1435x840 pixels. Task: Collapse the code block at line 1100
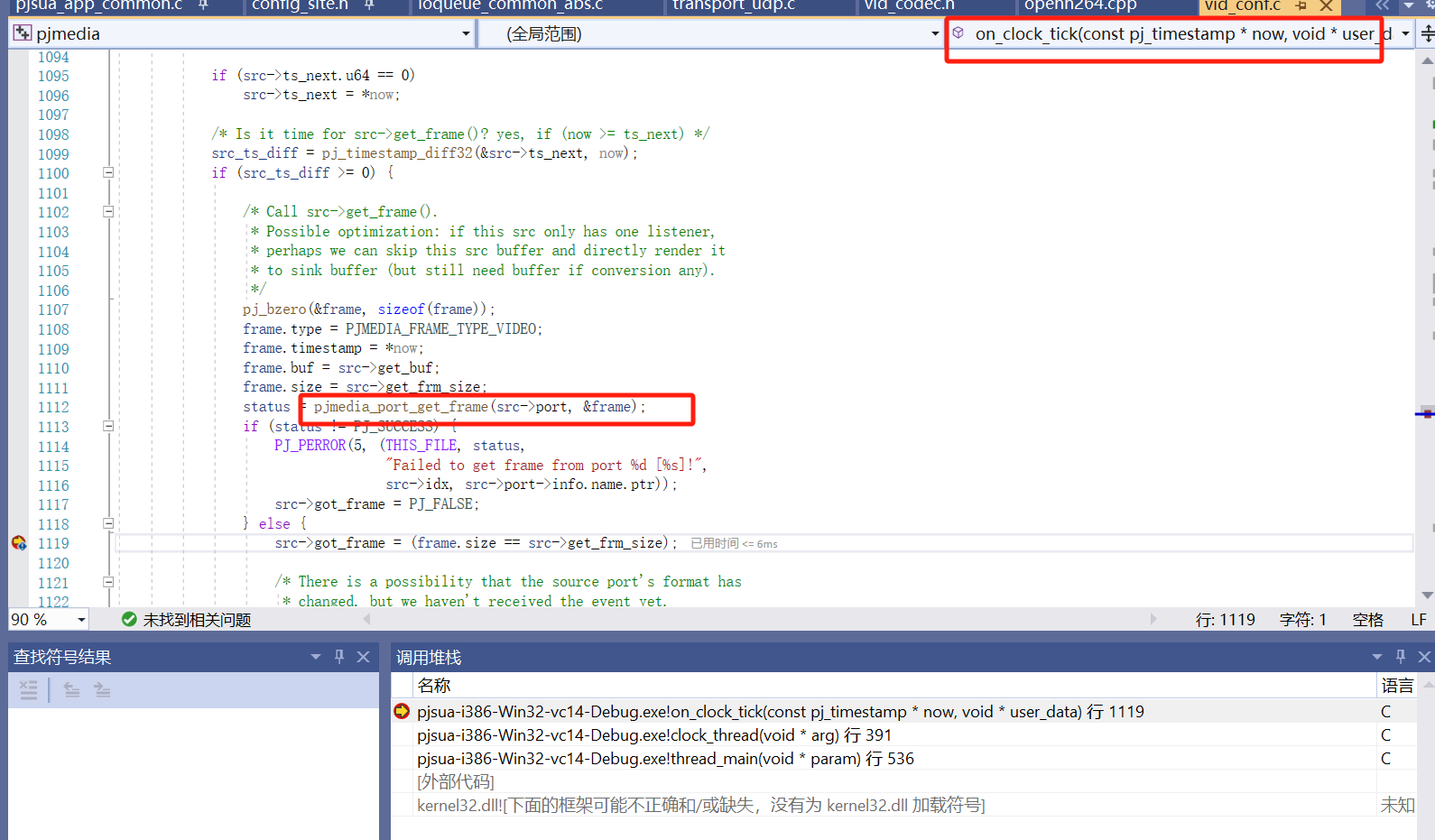(108, 172)
